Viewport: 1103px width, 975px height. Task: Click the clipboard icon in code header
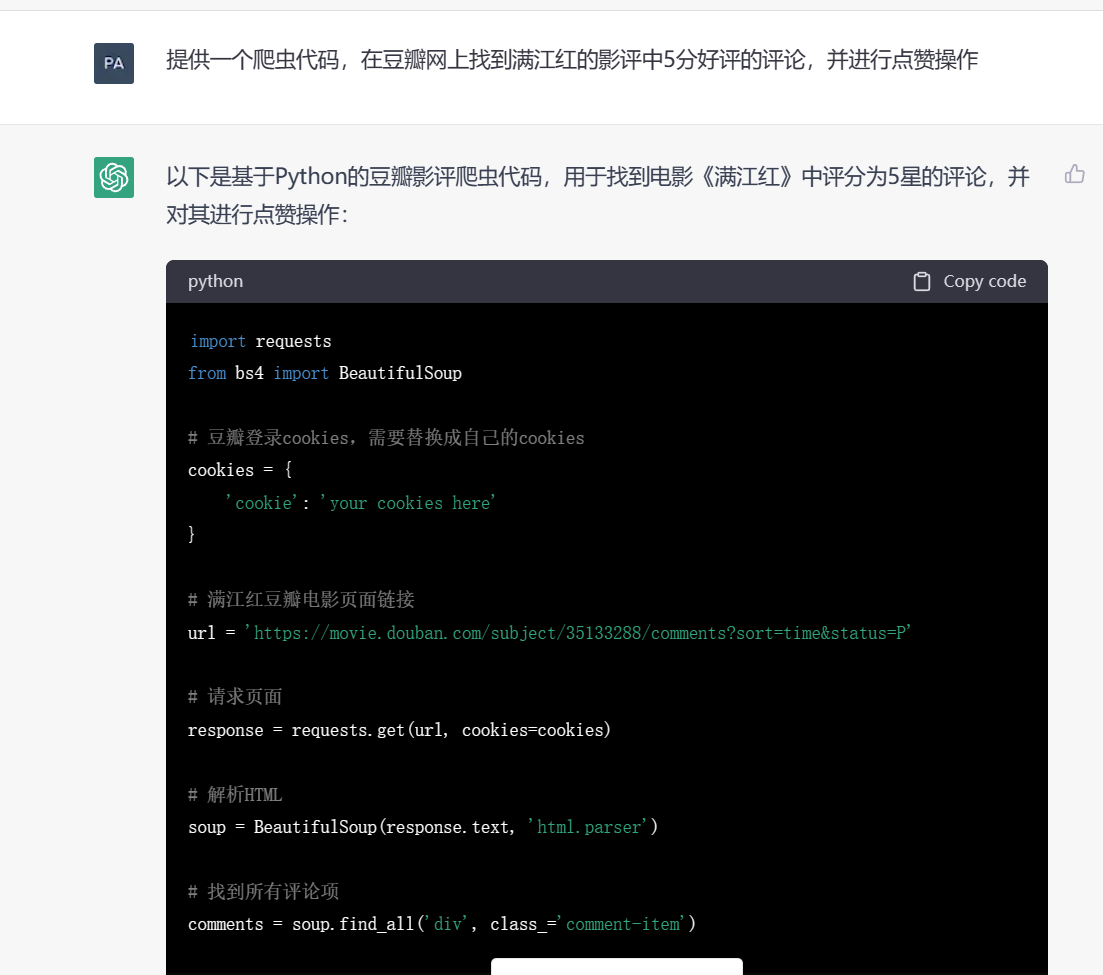pyautogui.click(x=922, y=282)
